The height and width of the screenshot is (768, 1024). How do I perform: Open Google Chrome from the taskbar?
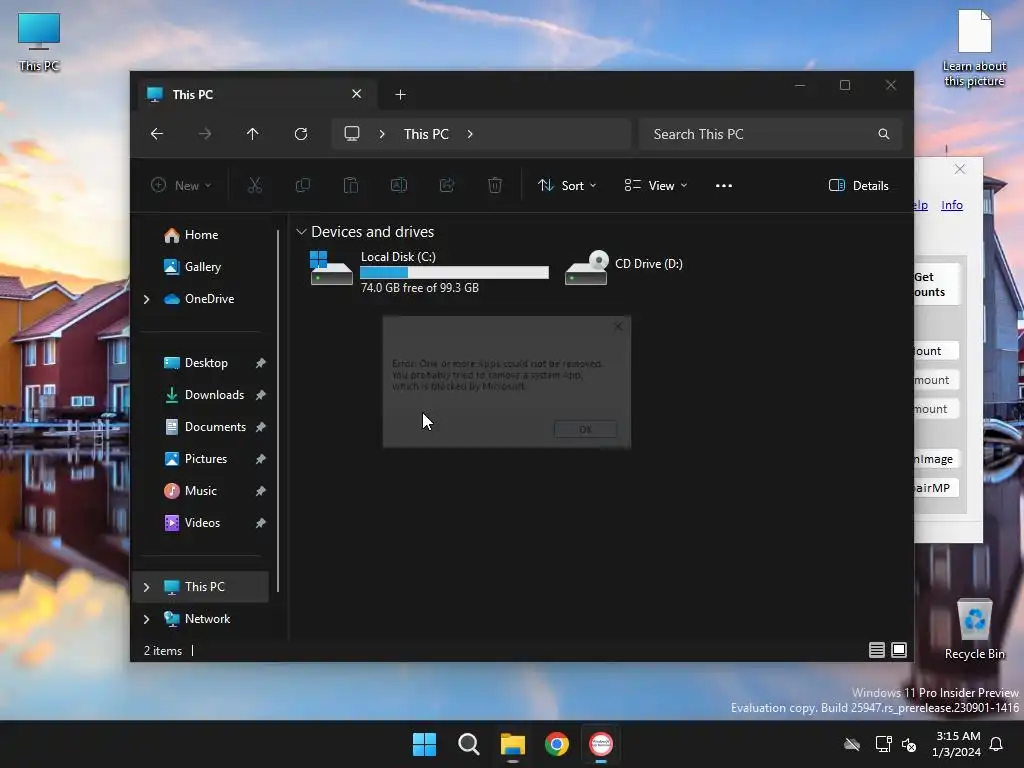coord(557,744)
